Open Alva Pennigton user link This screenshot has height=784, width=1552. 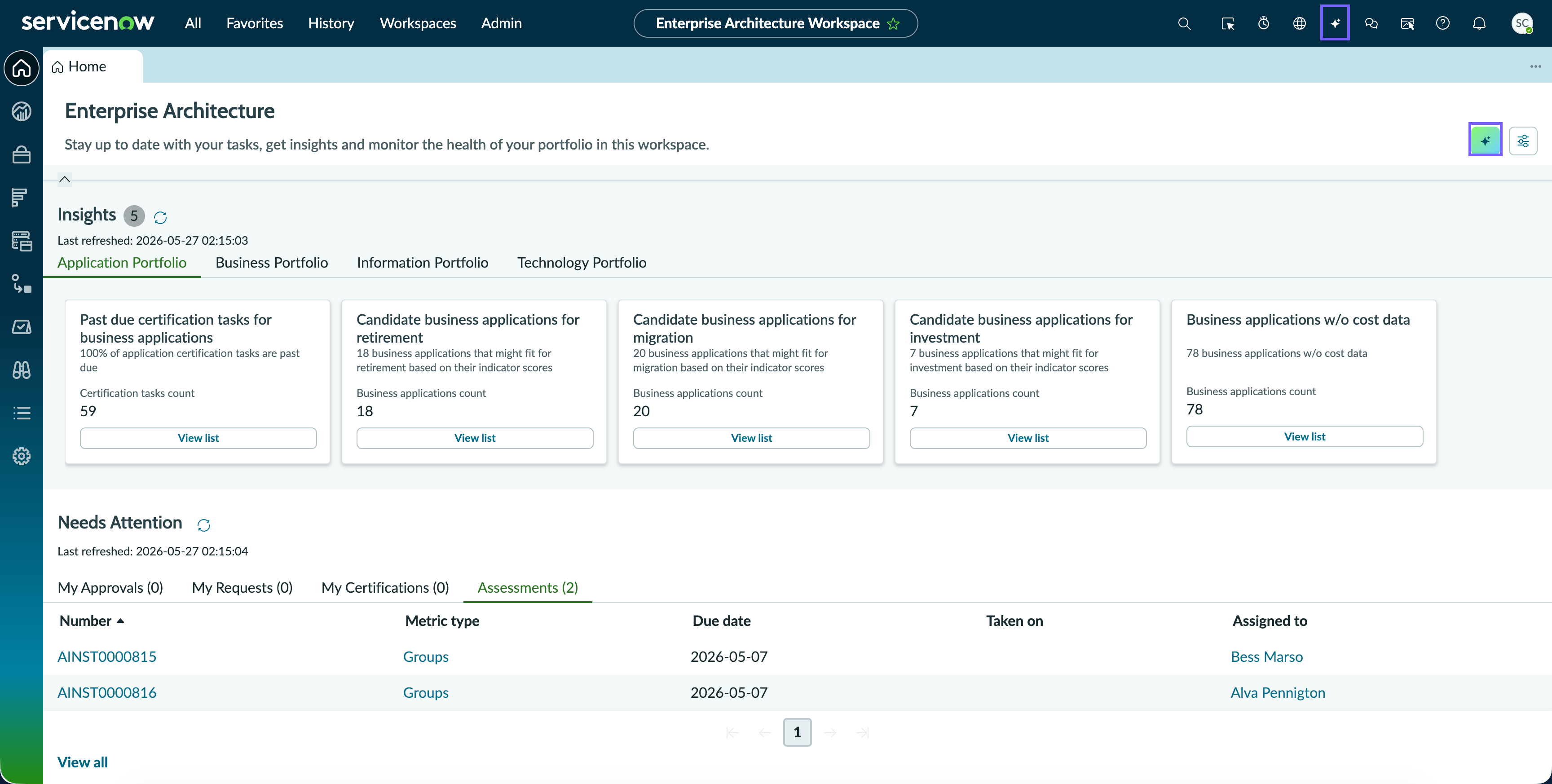click(x=1277, y=693)
